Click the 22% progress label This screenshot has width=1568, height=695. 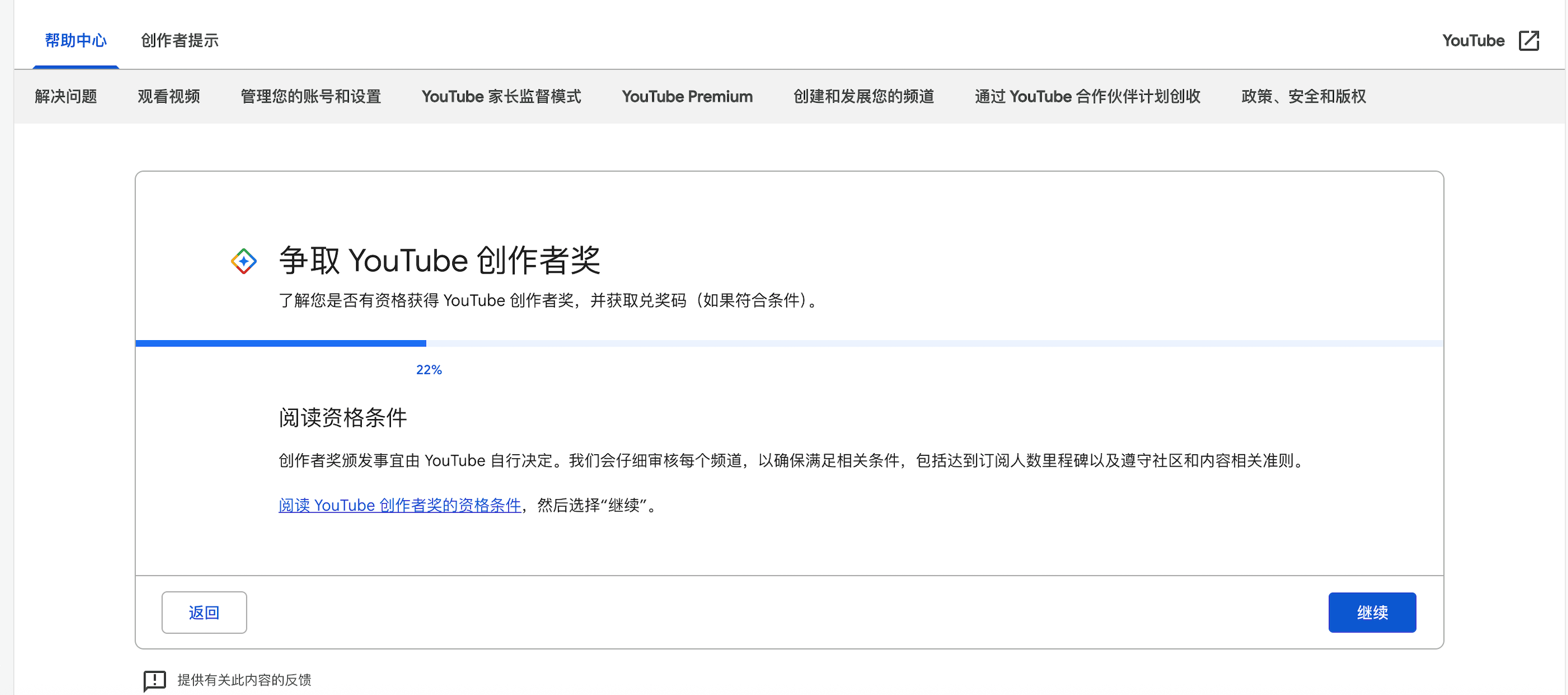point(428,370)
